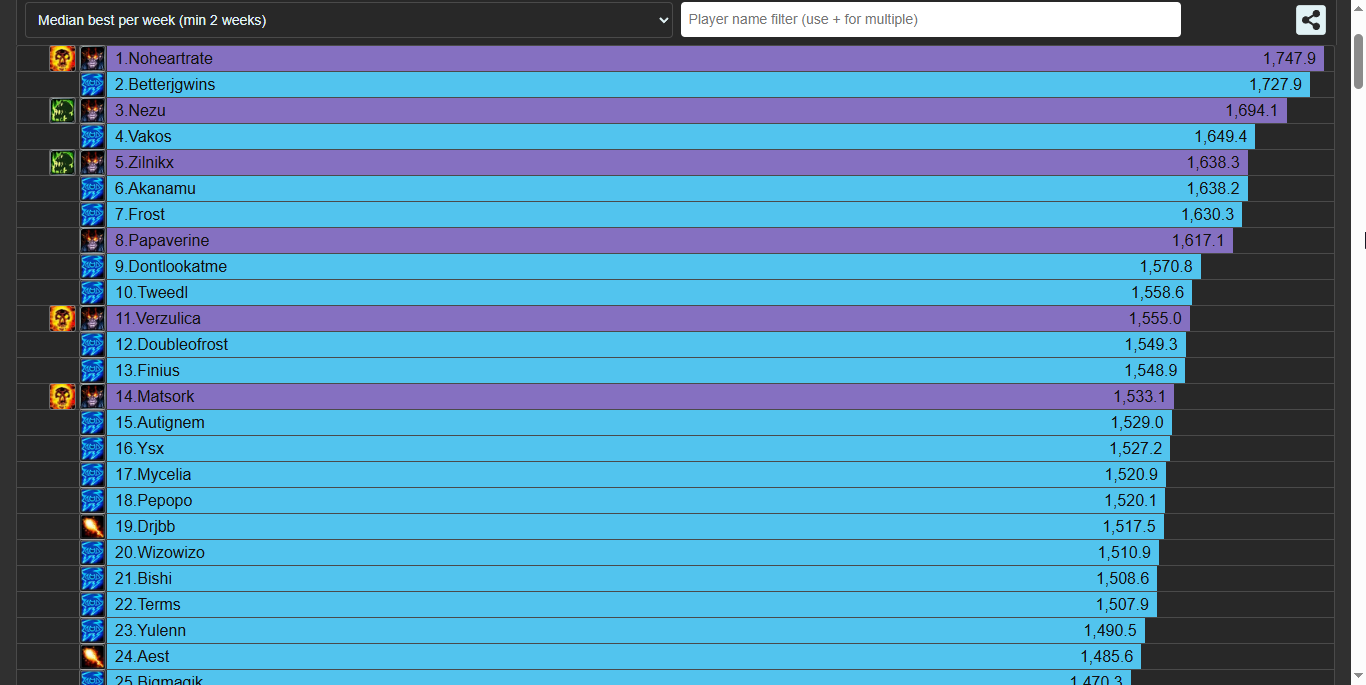
Task: Click the 1,727.9 score value
Action: pos(1275,85)
